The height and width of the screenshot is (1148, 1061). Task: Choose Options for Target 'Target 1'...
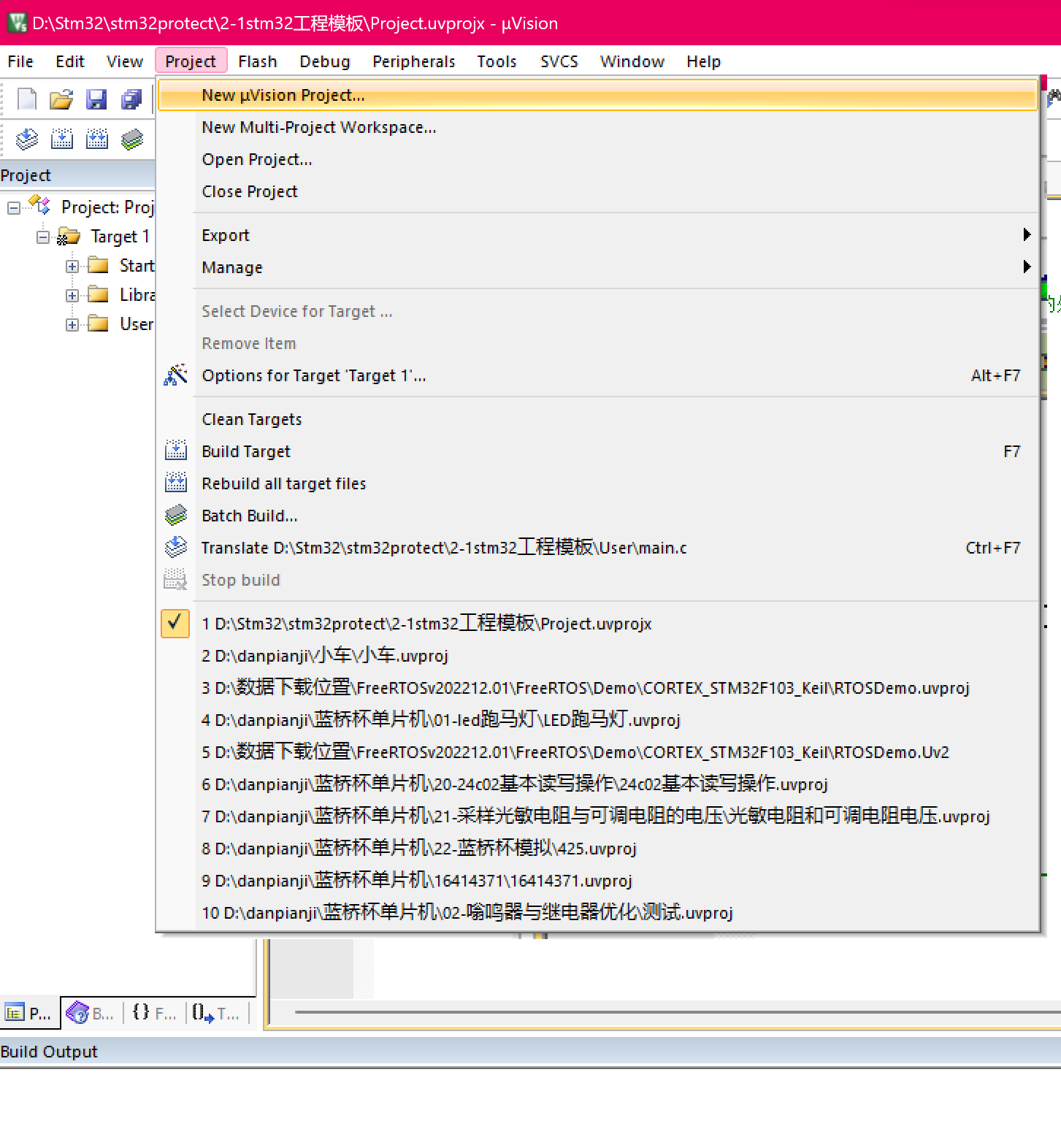pyautogui.click(x=599, y=375)
